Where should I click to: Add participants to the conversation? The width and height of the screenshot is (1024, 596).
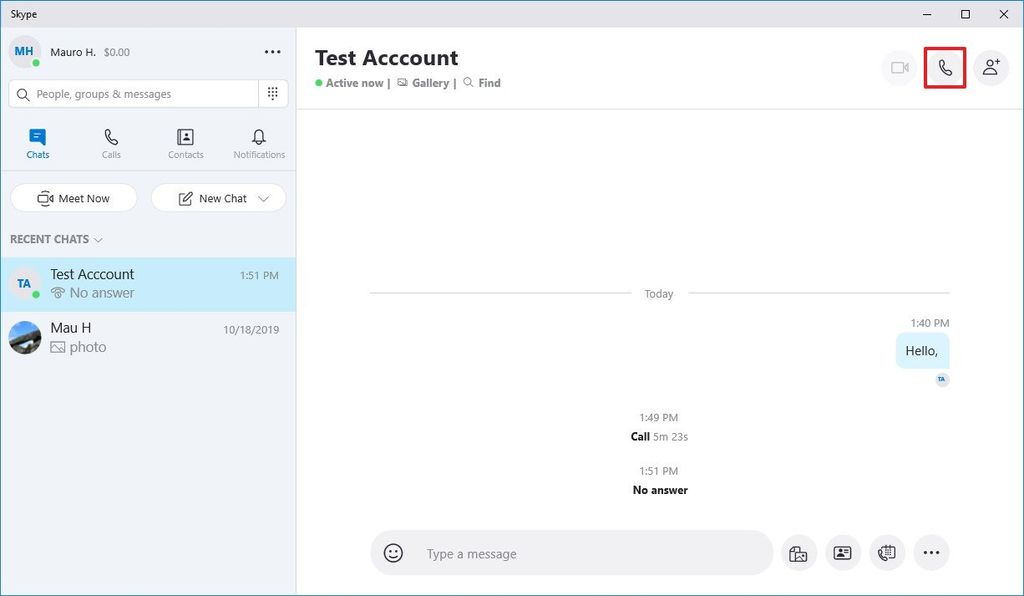tap(991, 67)
